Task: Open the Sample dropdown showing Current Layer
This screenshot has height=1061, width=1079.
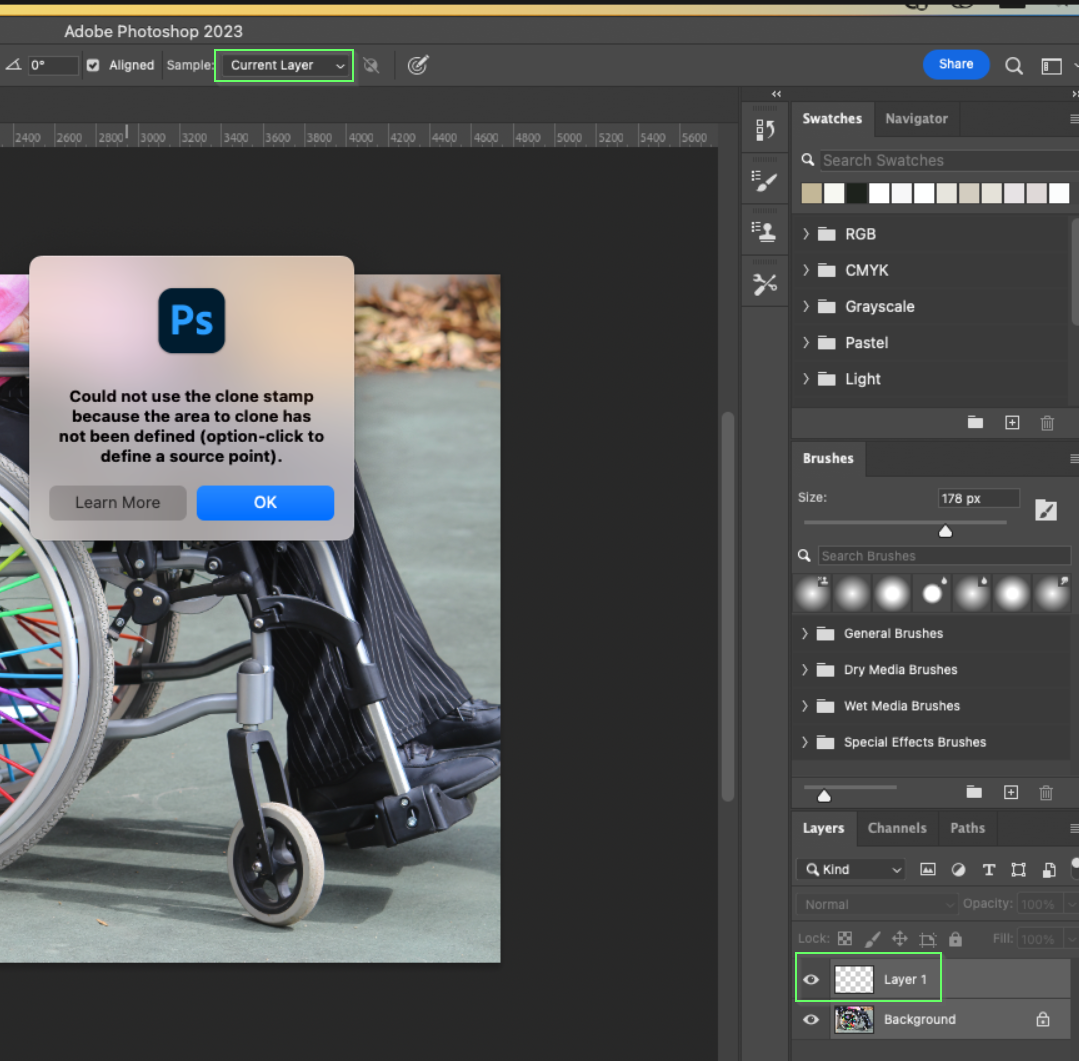Action: coord(283,65)
